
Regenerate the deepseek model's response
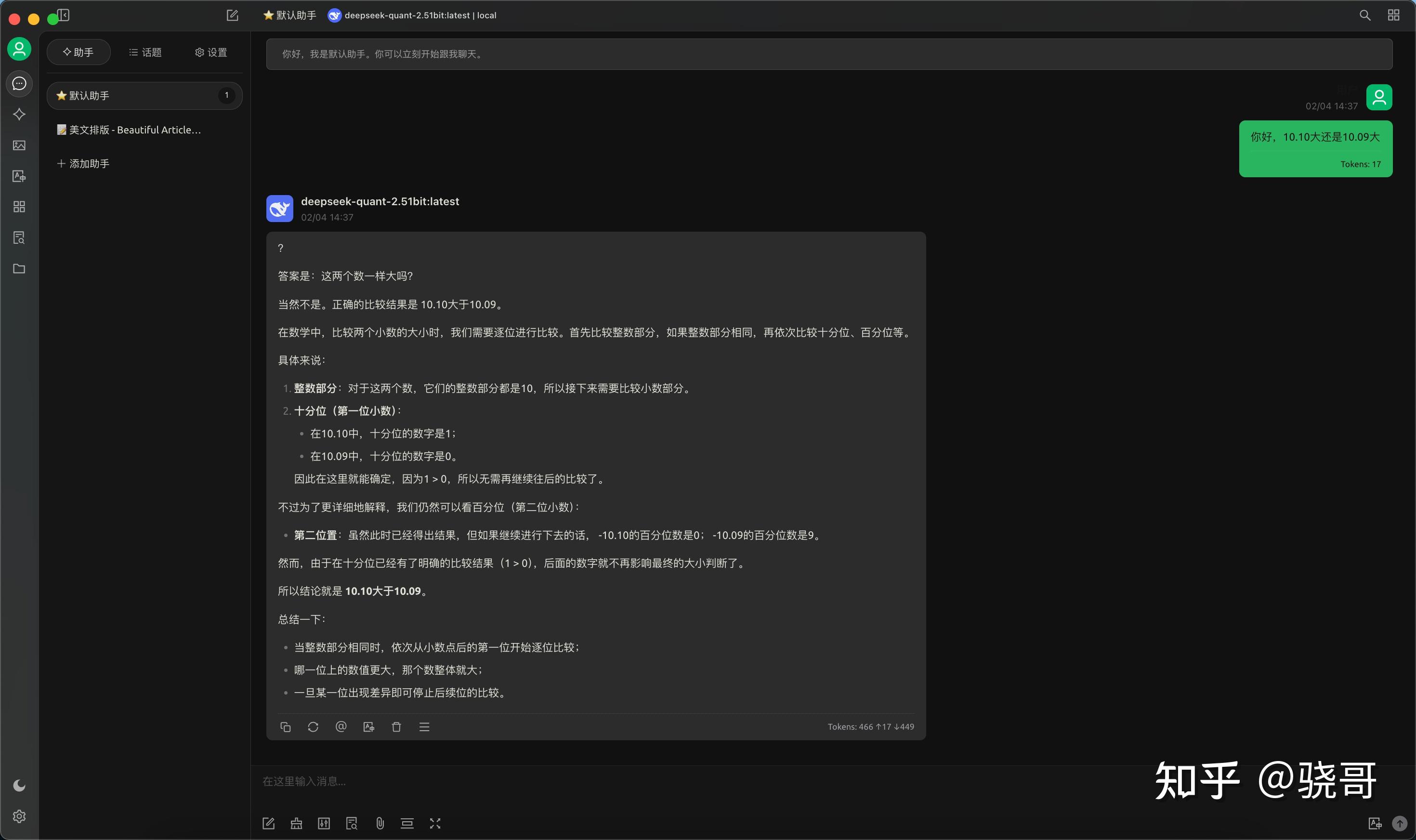[313, 726]
